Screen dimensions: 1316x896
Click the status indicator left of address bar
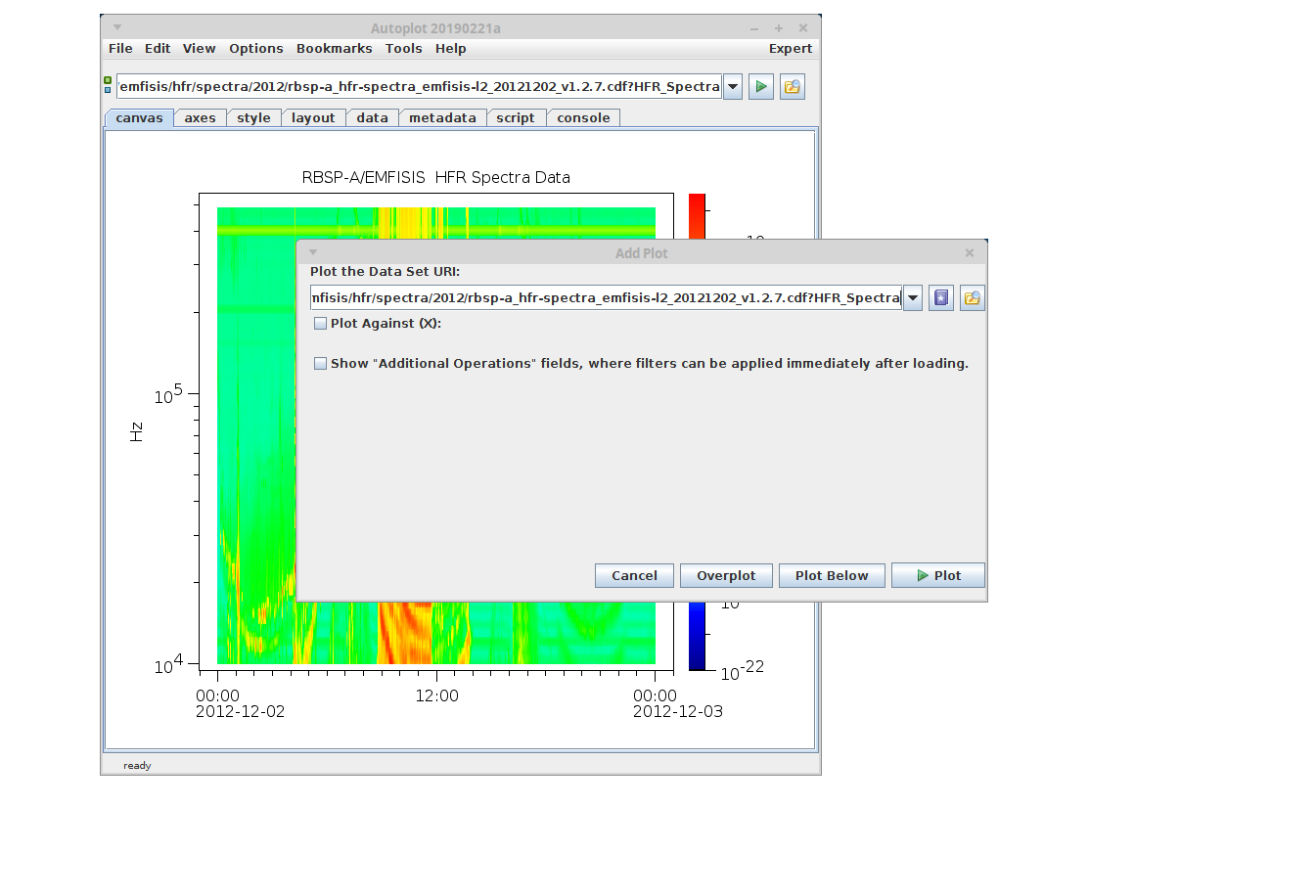[108, 85]
